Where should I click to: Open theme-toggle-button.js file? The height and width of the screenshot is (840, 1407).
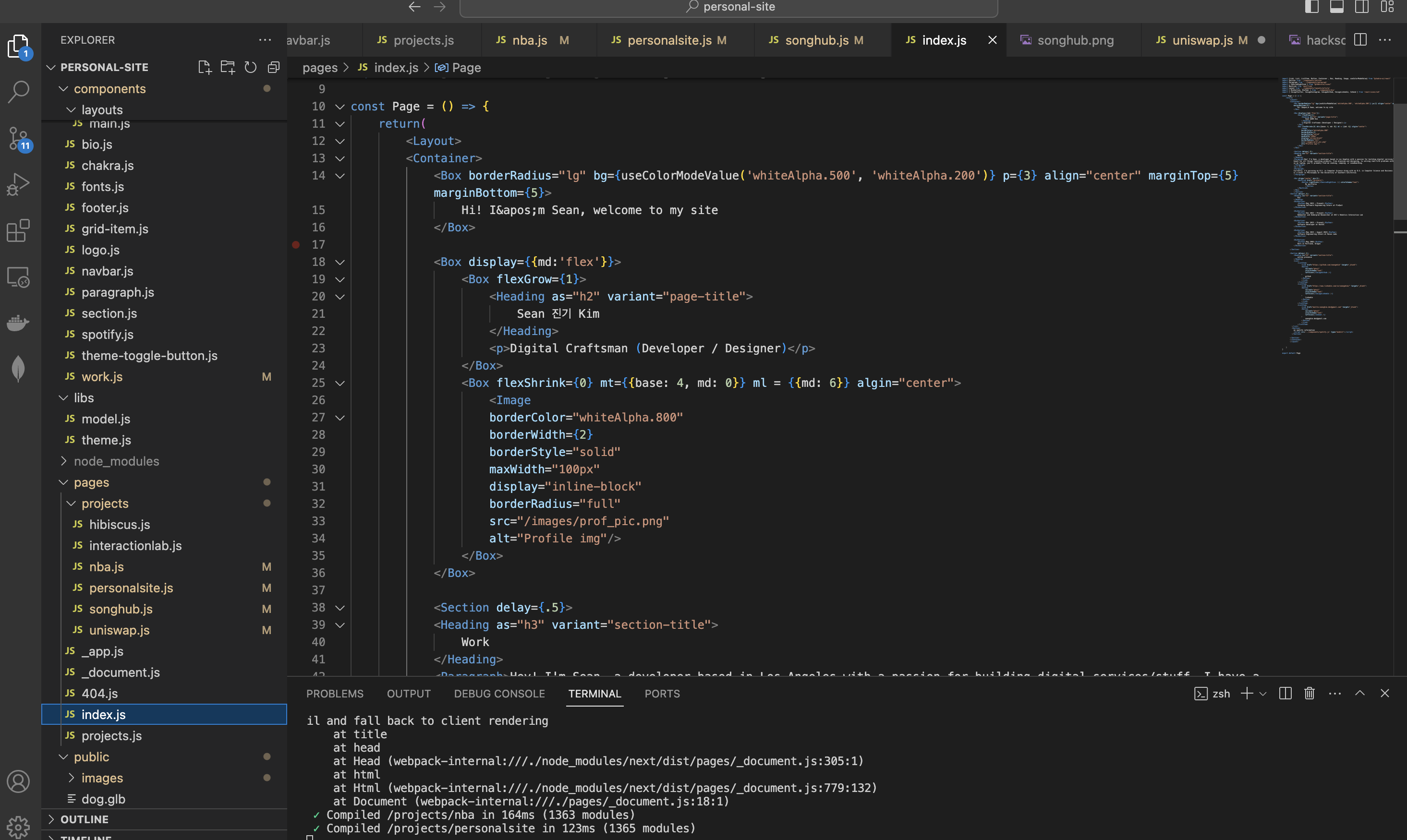[x=164, y=356]
